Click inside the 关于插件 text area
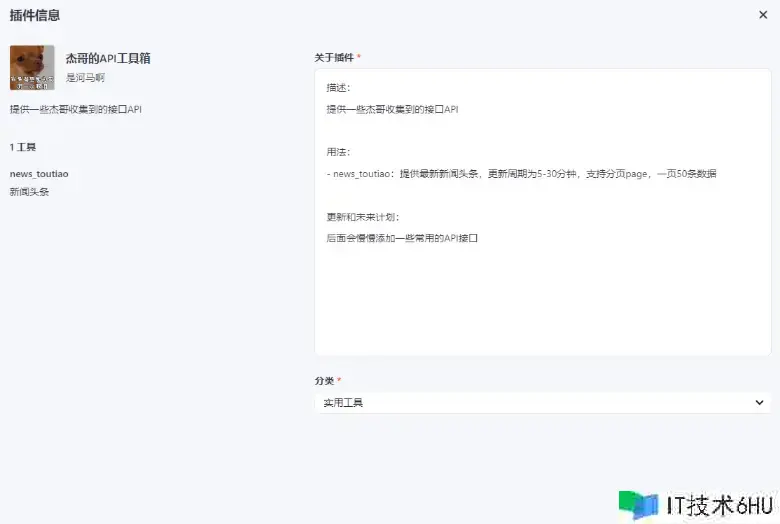This screenshot has width=780, height=524. pos(542,300)
